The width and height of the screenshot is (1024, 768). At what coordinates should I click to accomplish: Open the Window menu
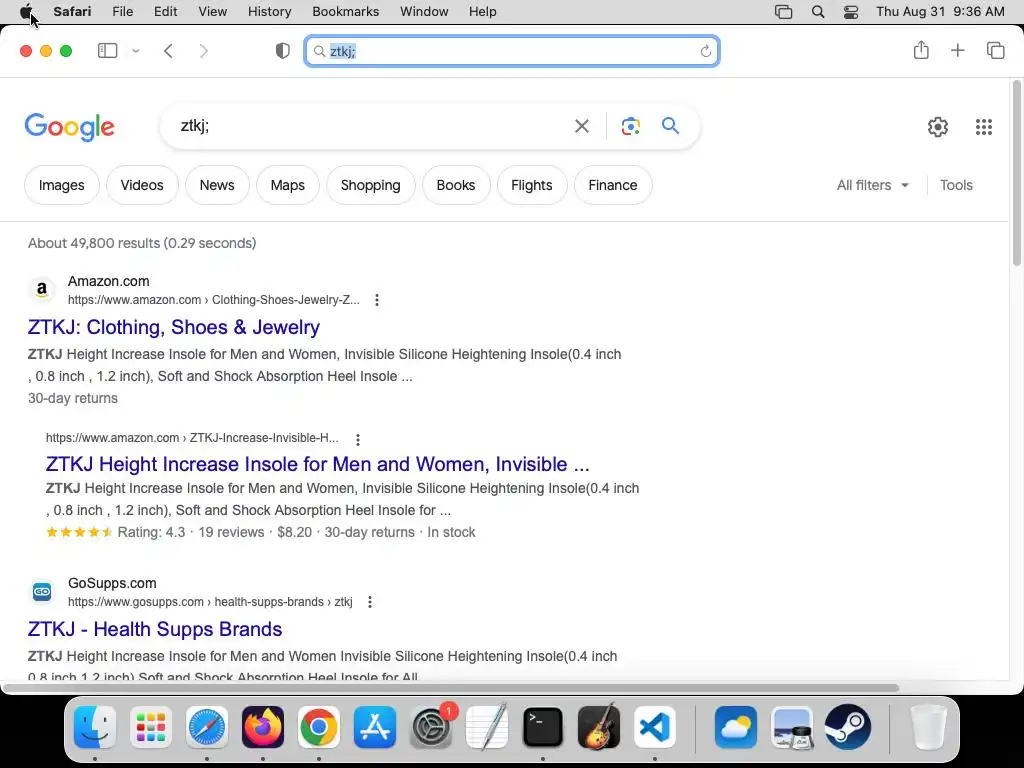424,11
